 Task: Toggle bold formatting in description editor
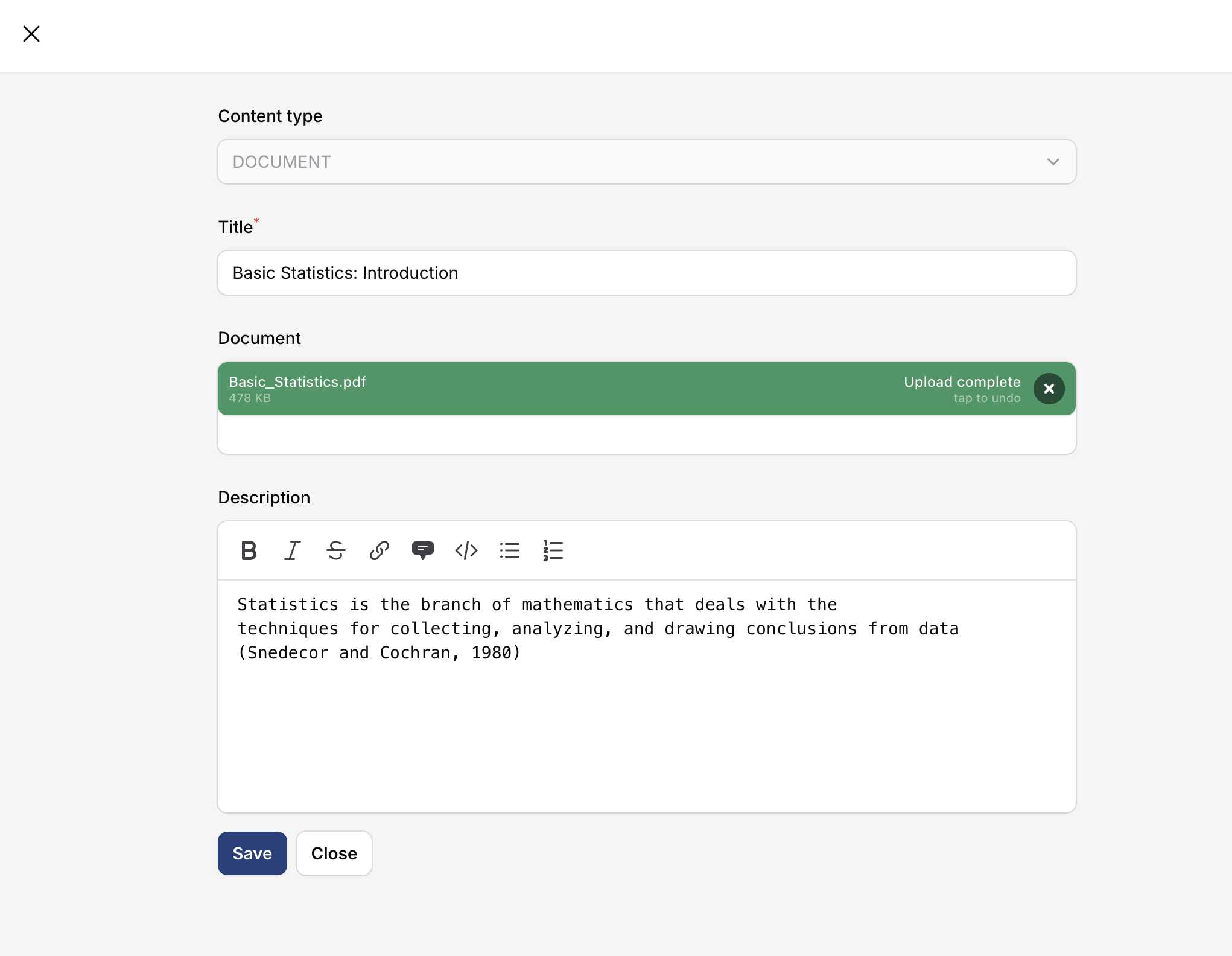249,550
